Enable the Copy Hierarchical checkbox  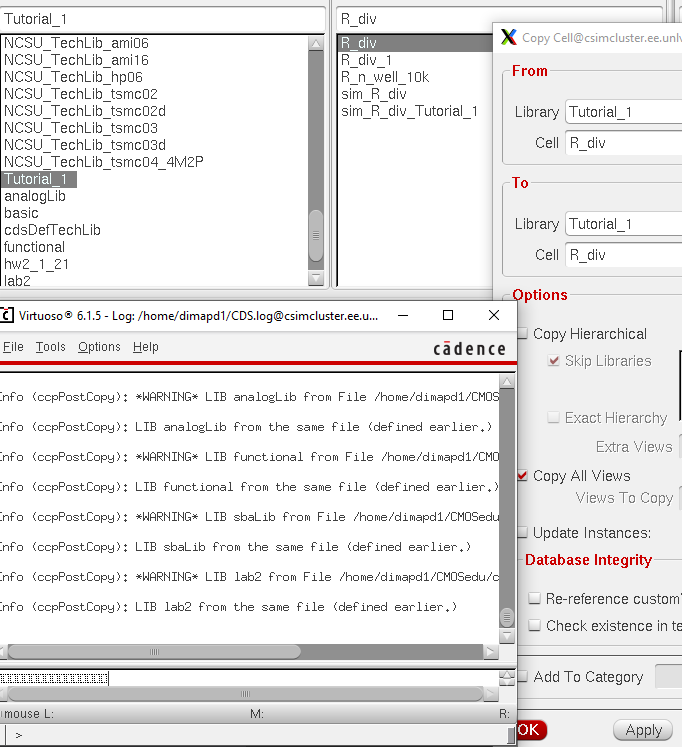coord(522,334)
